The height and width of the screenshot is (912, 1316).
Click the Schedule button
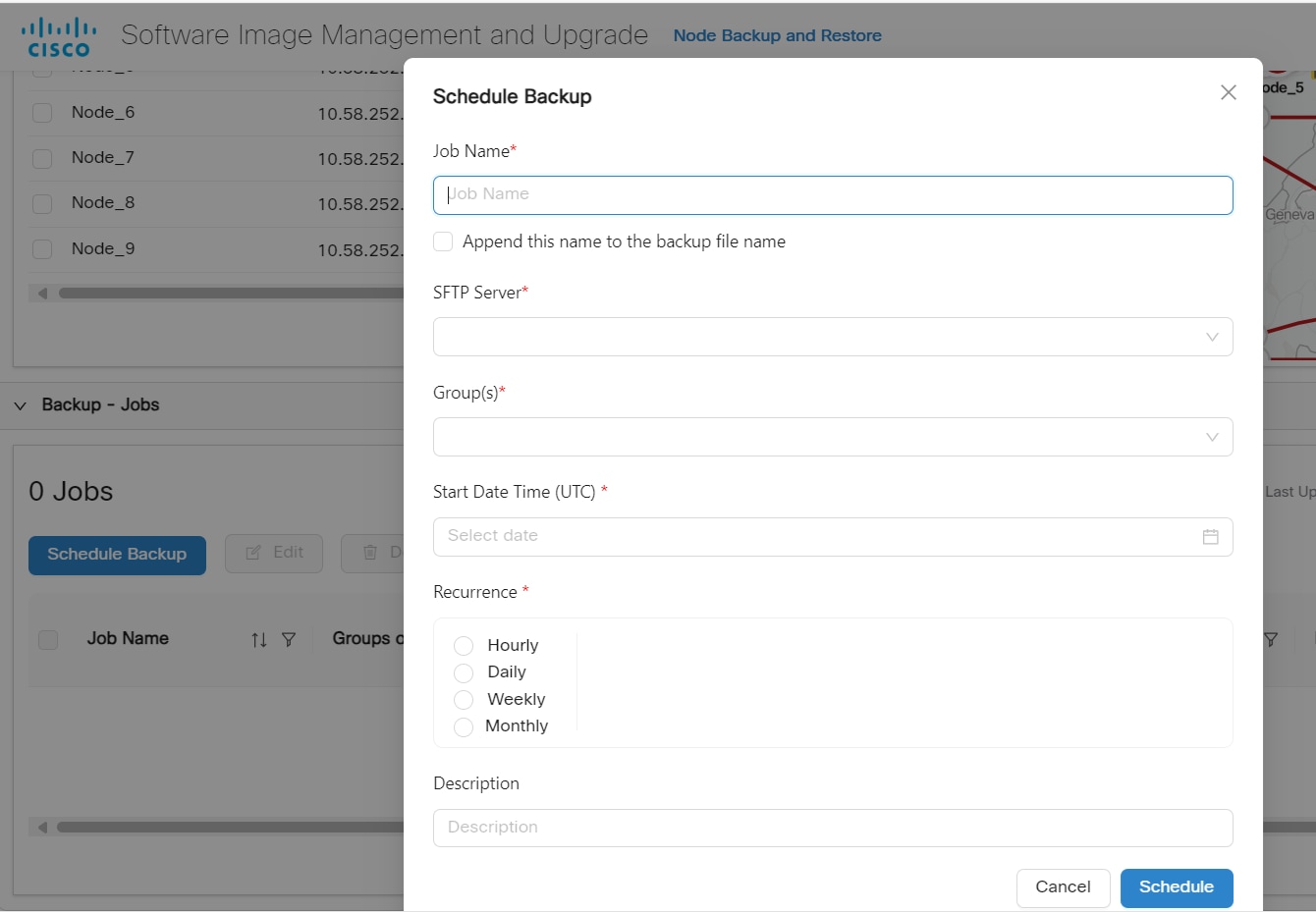click(x=1177, y=887)
